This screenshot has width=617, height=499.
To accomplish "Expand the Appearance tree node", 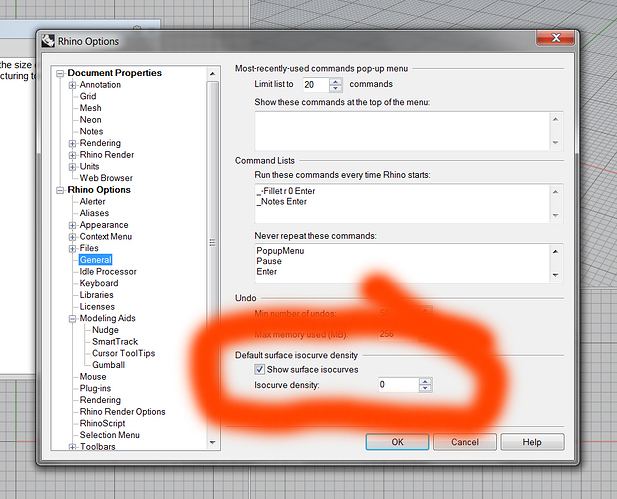I will 72,225.
